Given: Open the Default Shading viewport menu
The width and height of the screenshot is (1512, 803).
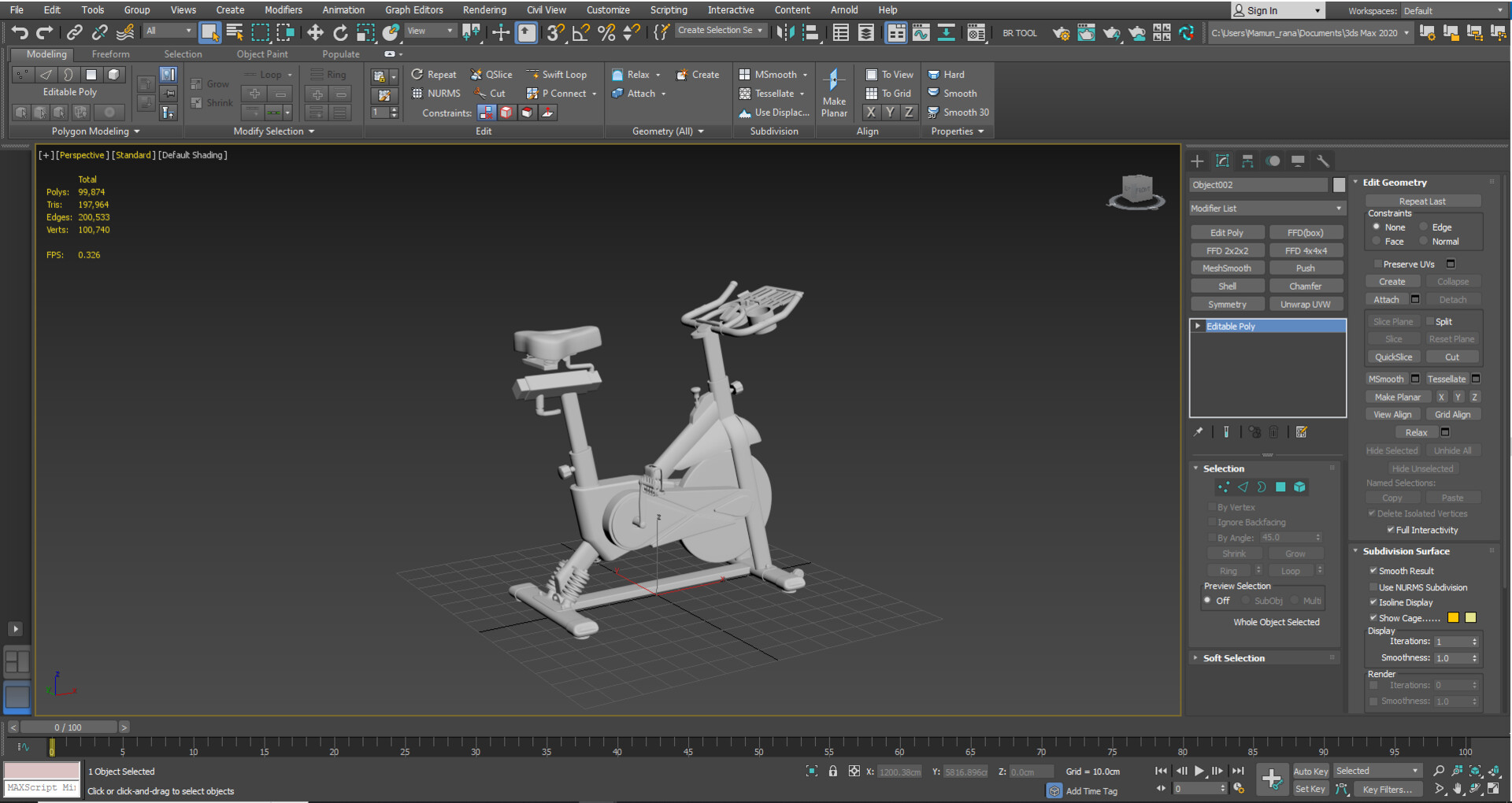Looking at the screenshot, I should pos(192,155).
